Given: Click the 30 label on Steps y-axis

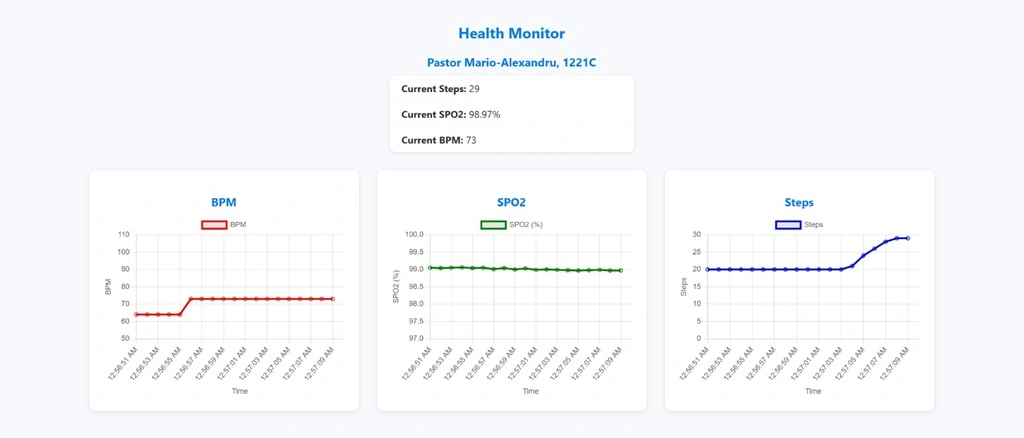Looking at the screenshot, I should 697,234.
